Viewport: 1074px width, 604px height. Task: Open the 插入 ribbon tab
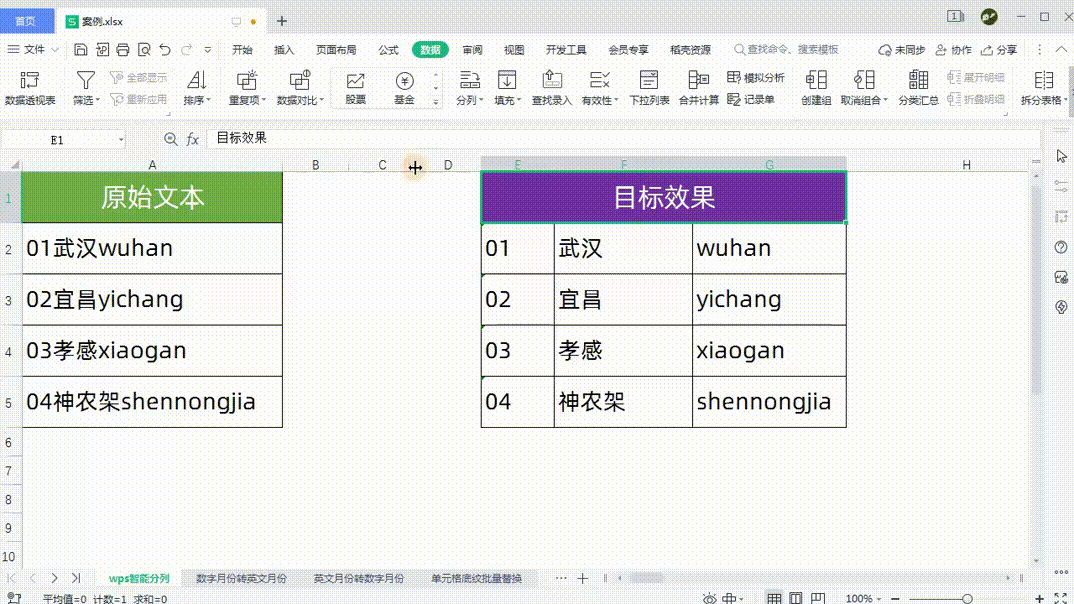tap(284, 49)
